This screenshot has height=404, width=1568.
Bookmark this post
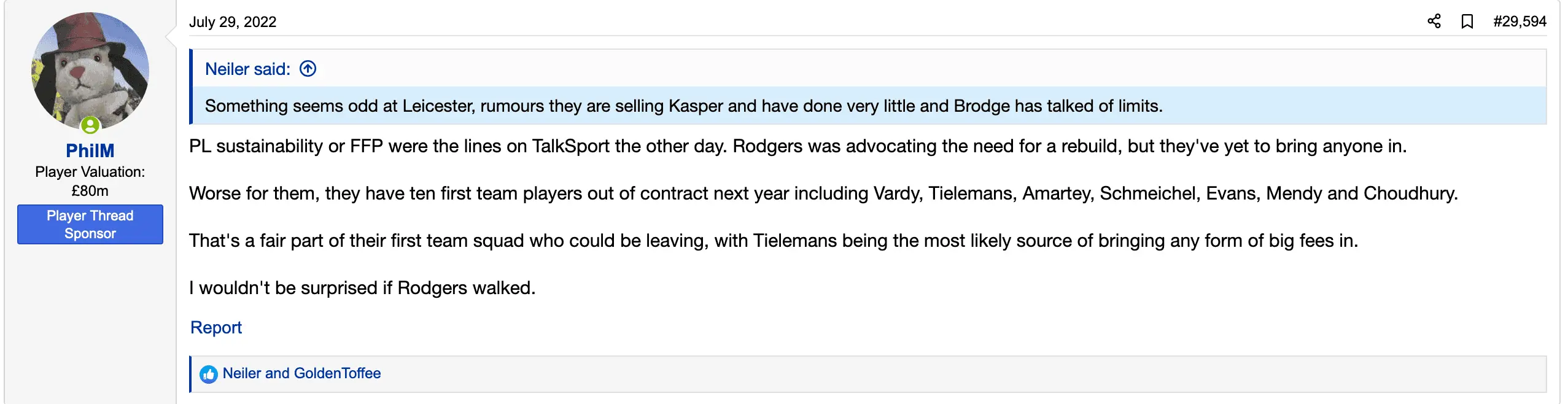pos(1467,21)
